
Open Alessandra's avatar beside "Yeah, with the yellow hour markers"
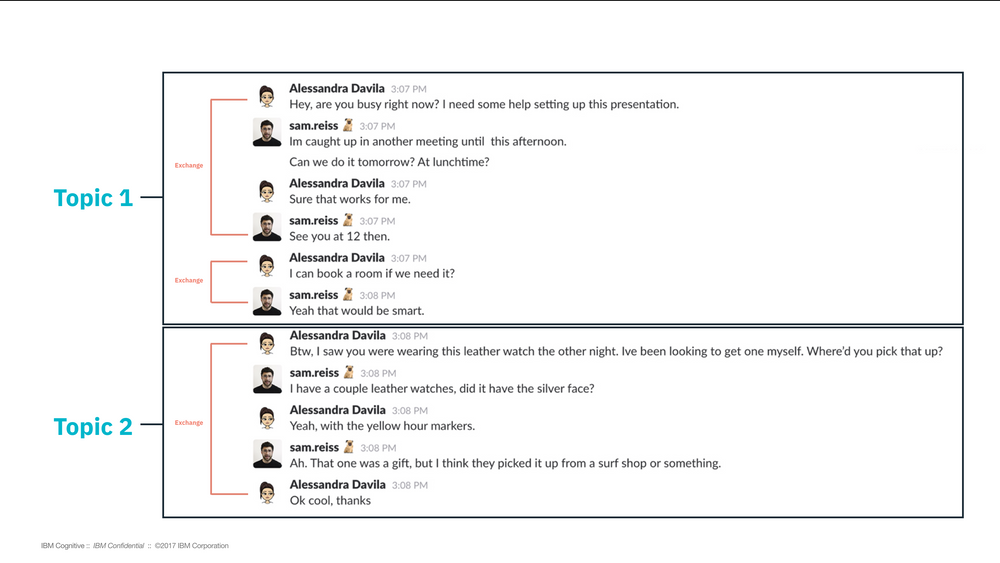click(266, 417)
